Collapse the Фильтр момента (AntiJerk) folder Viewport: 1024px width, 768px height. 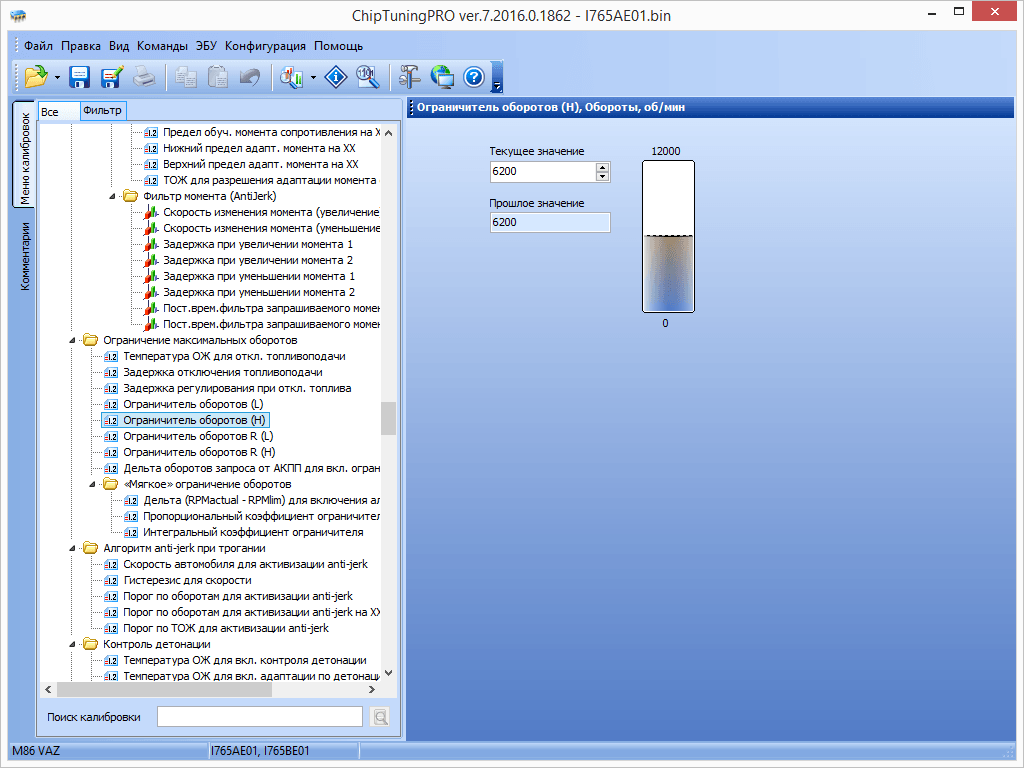coord(112,197)
